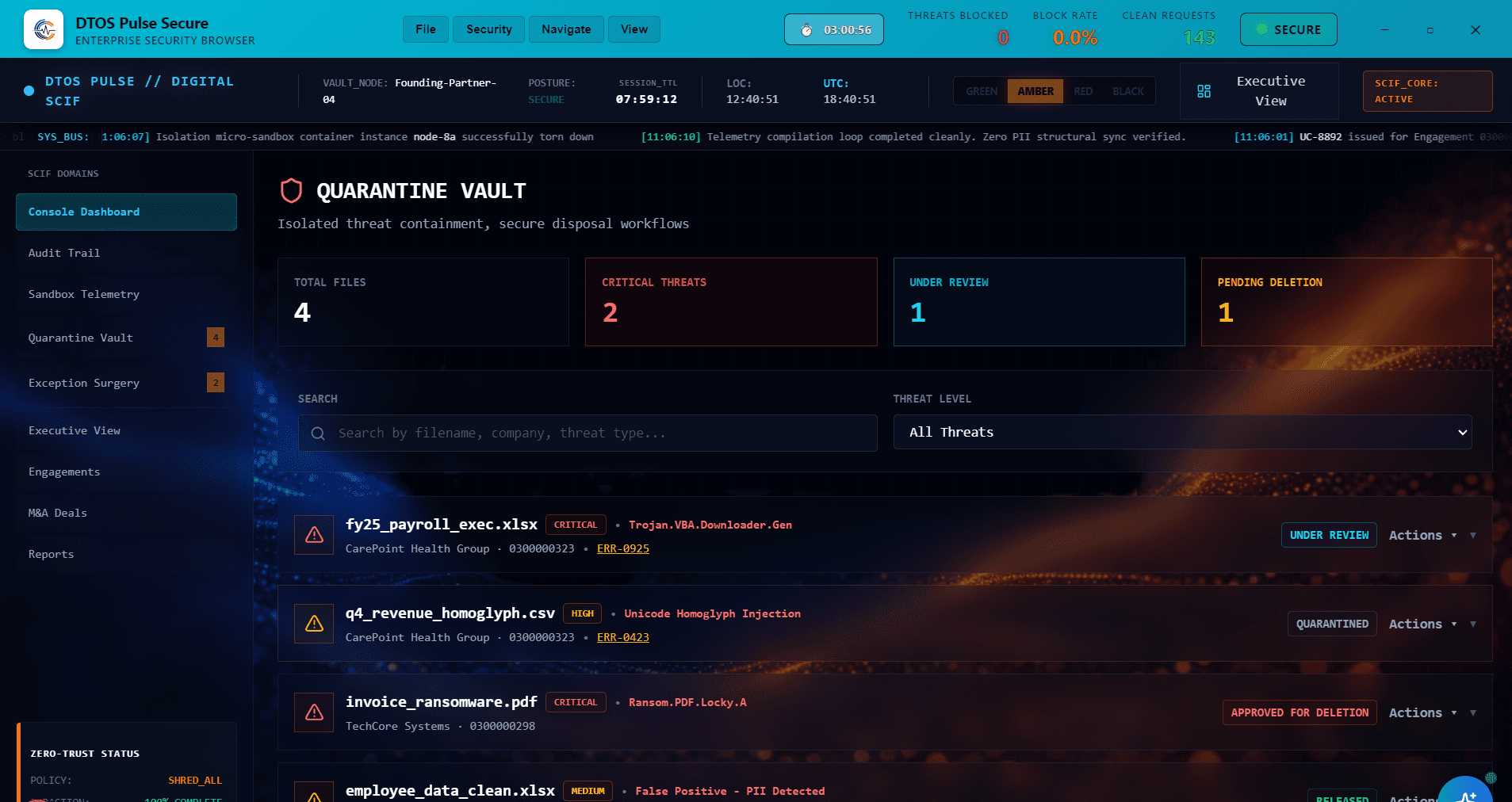Open the Security menu
Viewport: 1512px width, 802px height.
point(488,29)
